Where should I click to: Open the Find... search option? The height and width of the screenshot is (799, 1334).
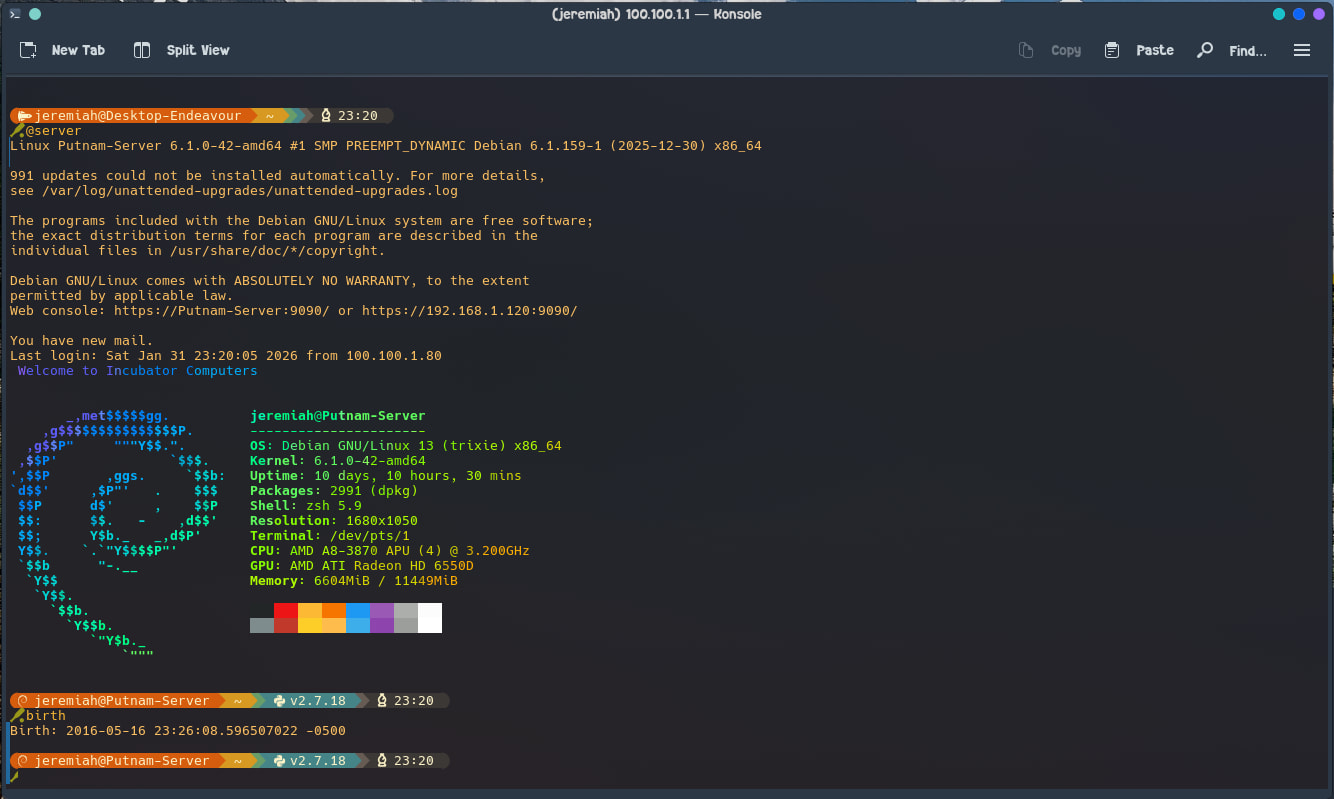(1247, 50)
